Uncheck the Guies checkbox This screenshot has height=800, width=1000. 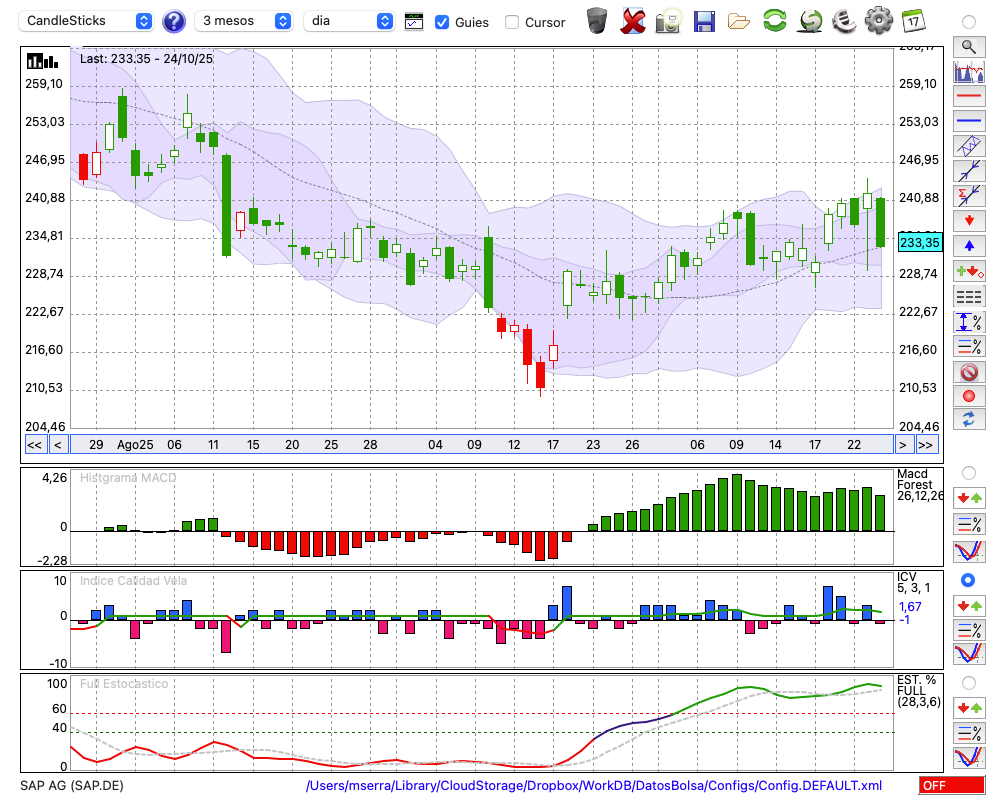[x=442, y=22]
